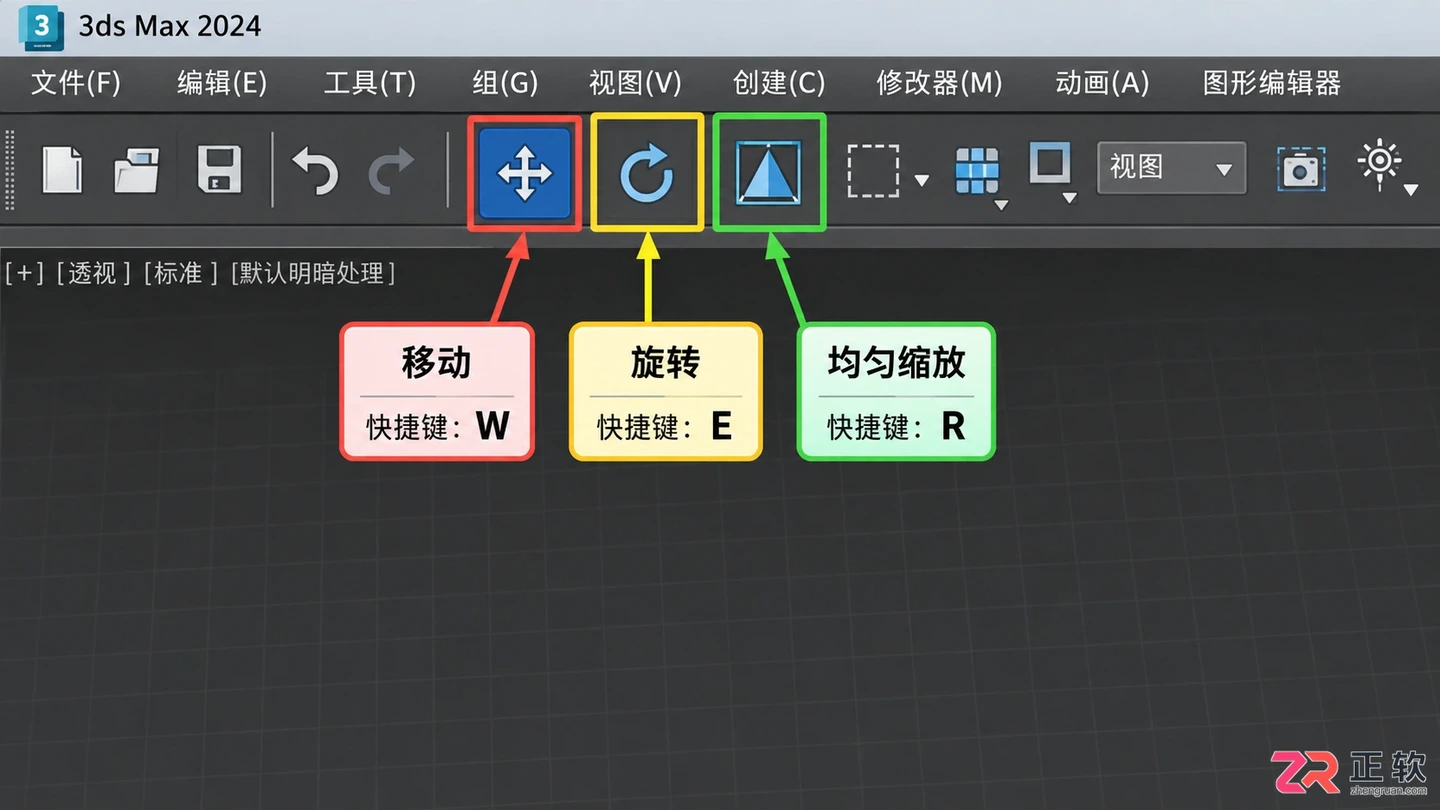Select the Move tool

coord(525,172)
